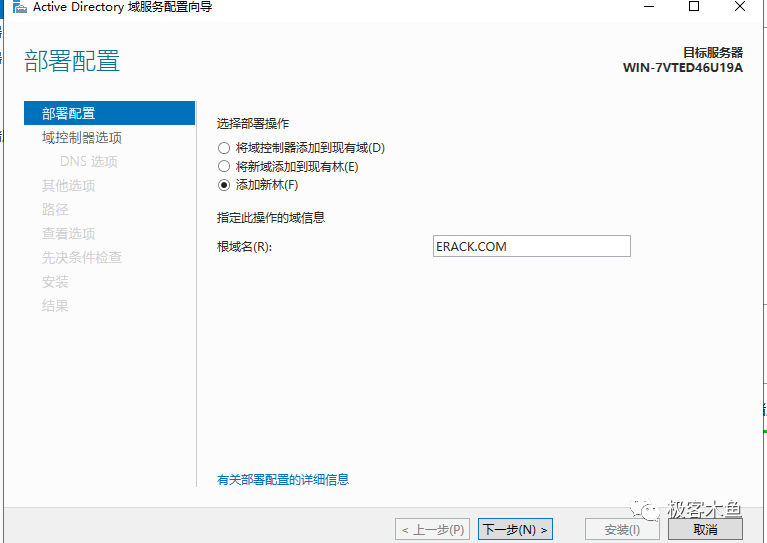Click the 根域名 input field
The height and width of the screenshot is (543, 767).
532,246
